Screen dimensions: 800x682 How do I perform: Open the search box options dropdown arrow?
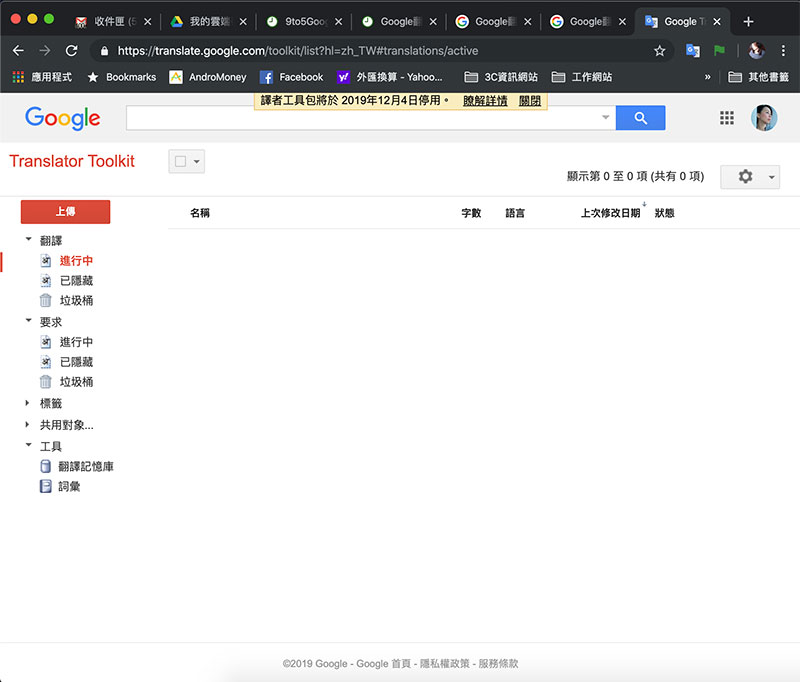(605, 118)
